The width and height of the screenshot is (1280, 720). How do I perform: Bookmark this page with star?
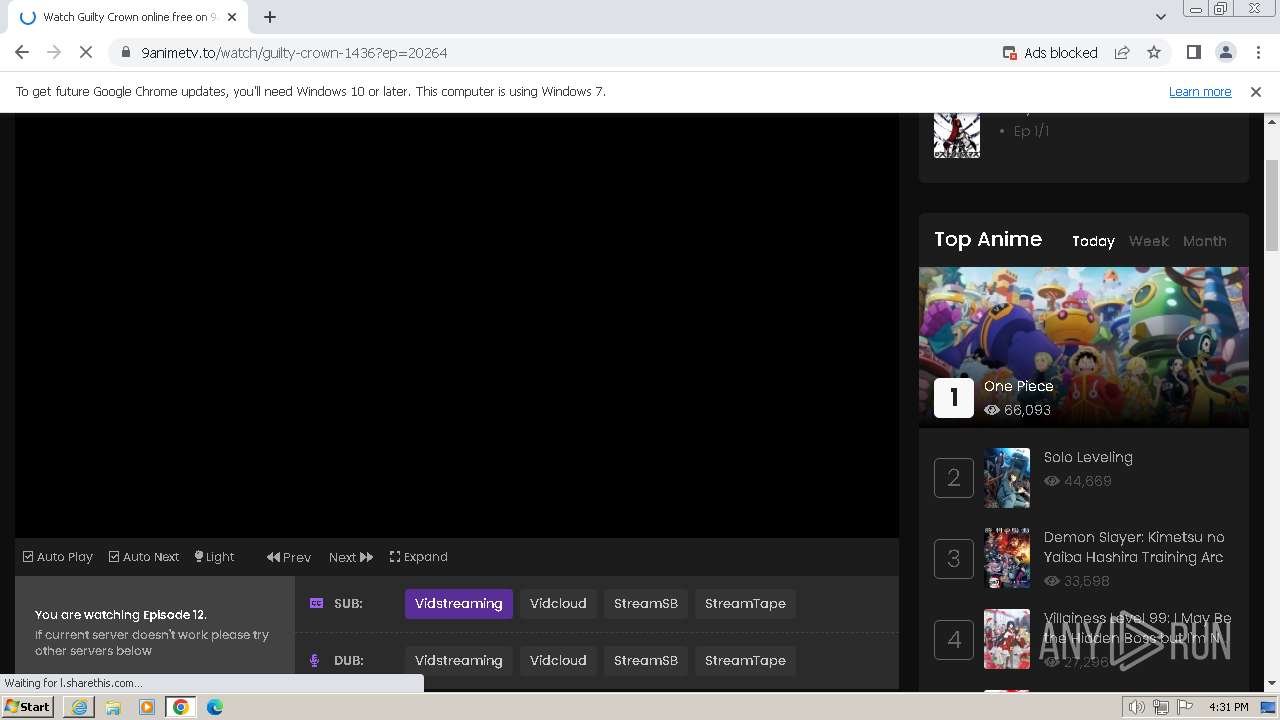coord(1154,53)
